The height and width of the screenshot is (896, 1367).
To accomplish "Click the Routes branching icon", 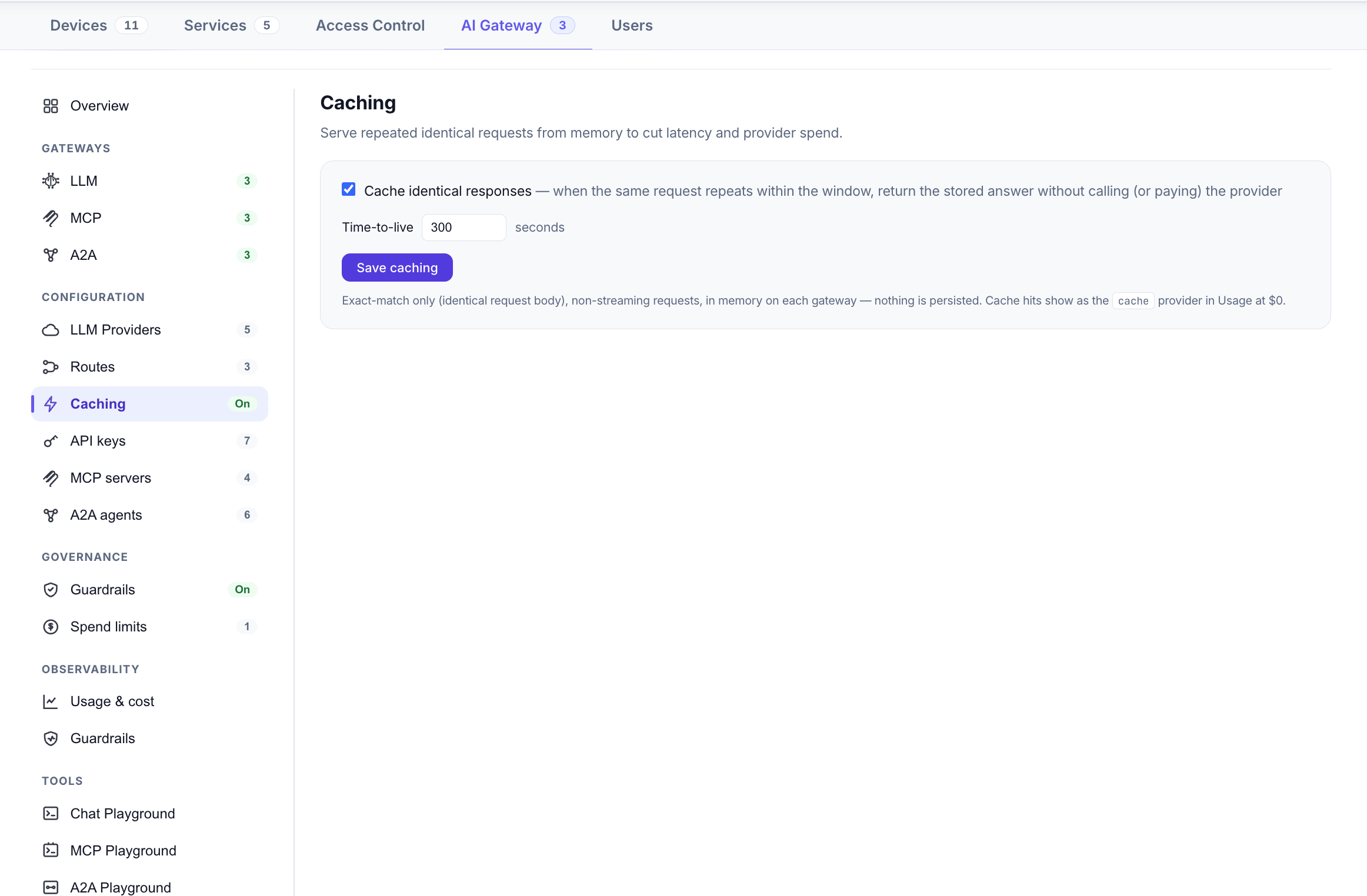I will 51,367.
